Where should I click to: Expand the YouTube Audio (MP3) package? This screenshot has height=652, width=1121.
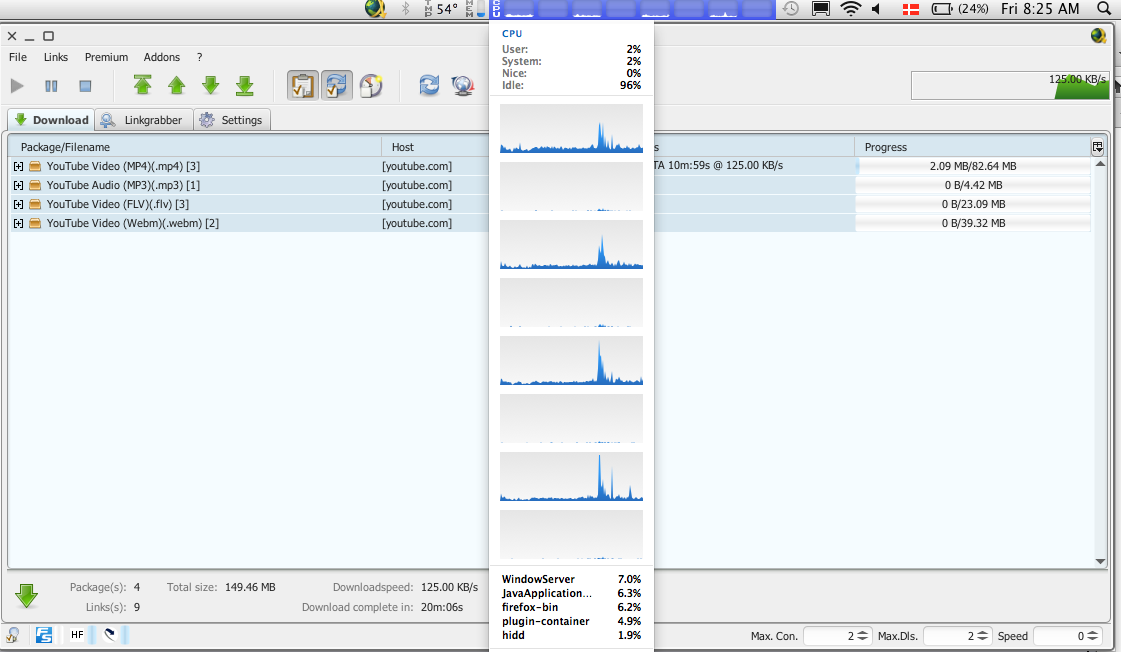pos(18,185)
